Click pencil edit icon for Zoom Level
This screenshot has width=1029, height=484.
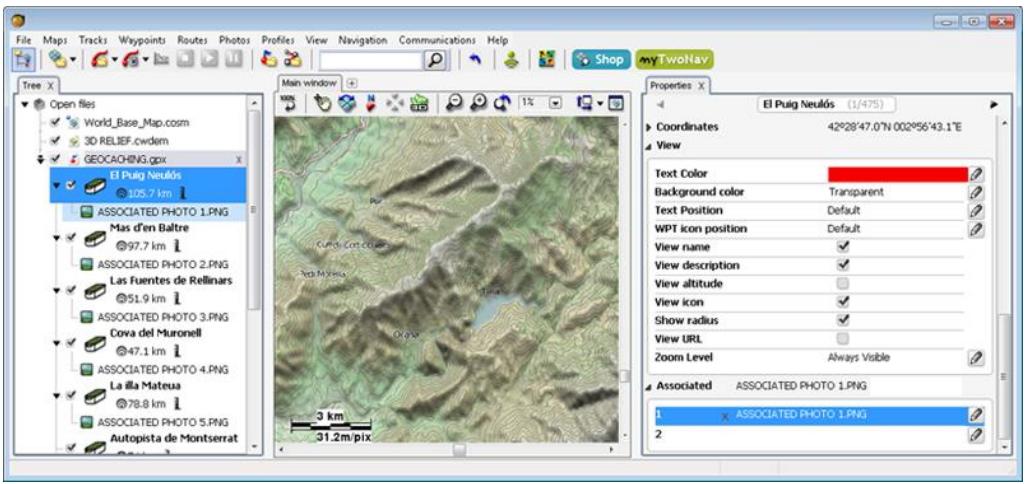(x=976, y=356)
